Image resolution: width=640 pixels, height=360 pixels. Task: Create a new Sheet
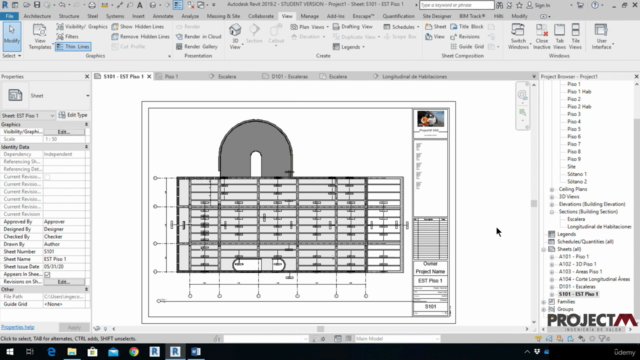436,27
